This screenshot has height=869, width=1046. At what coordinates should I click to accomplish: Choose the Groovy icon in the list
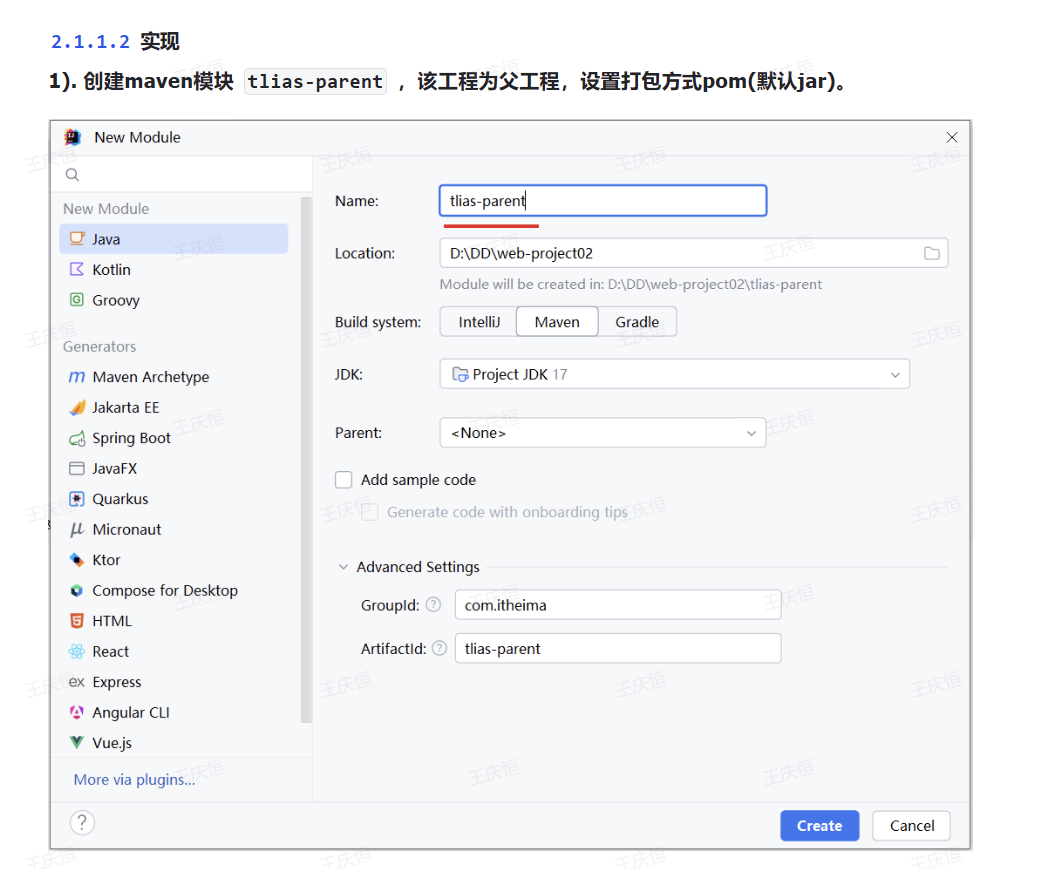coord(77,300)
